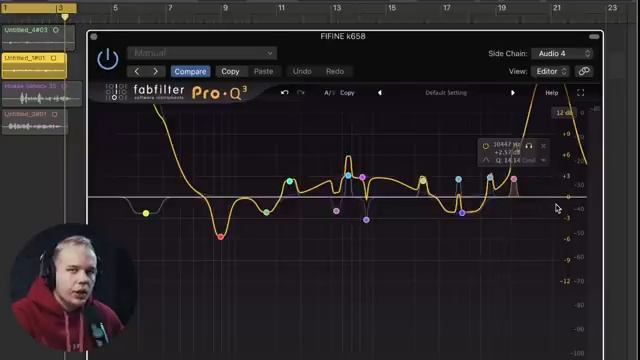Select the purple audio region
Screen dimensions: 640x360
pos(42,94)
